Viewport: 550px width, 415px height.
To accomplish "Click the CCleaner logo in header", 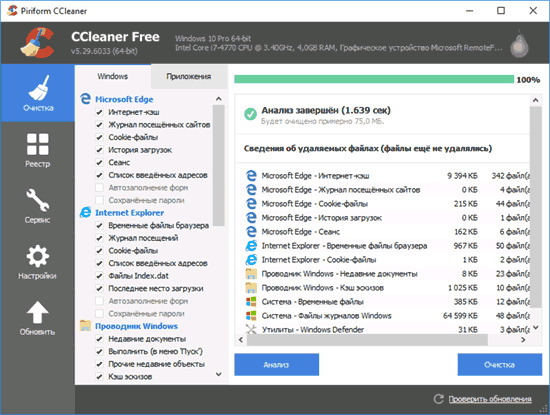I will pos(37,43).
